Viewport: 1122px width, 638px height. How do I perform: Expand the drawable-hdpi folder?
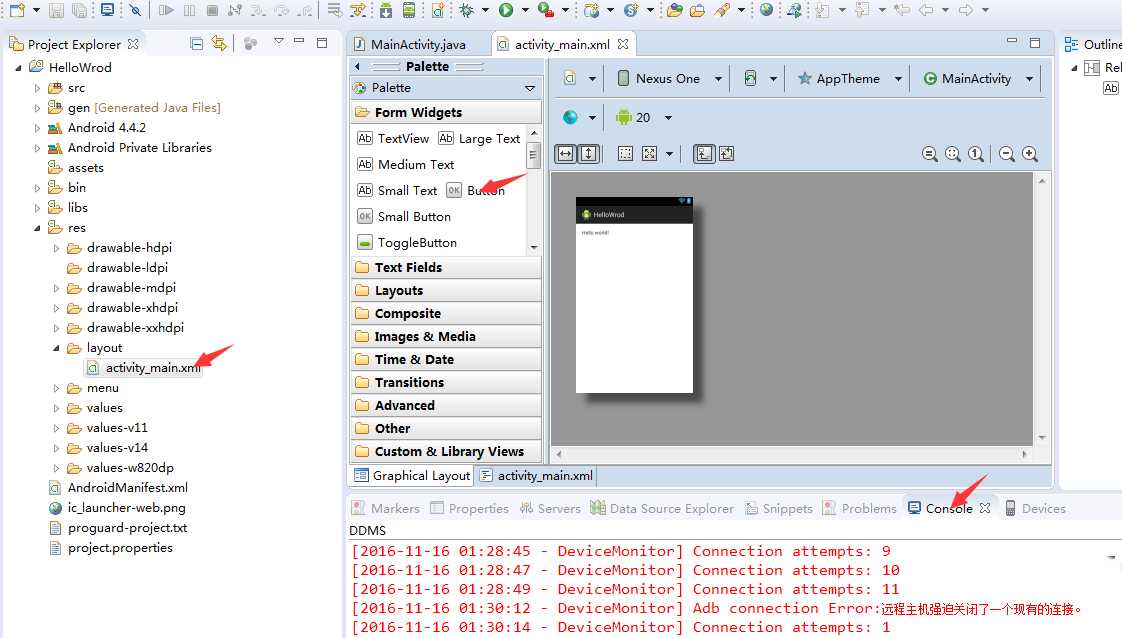(x=56, y=248)
